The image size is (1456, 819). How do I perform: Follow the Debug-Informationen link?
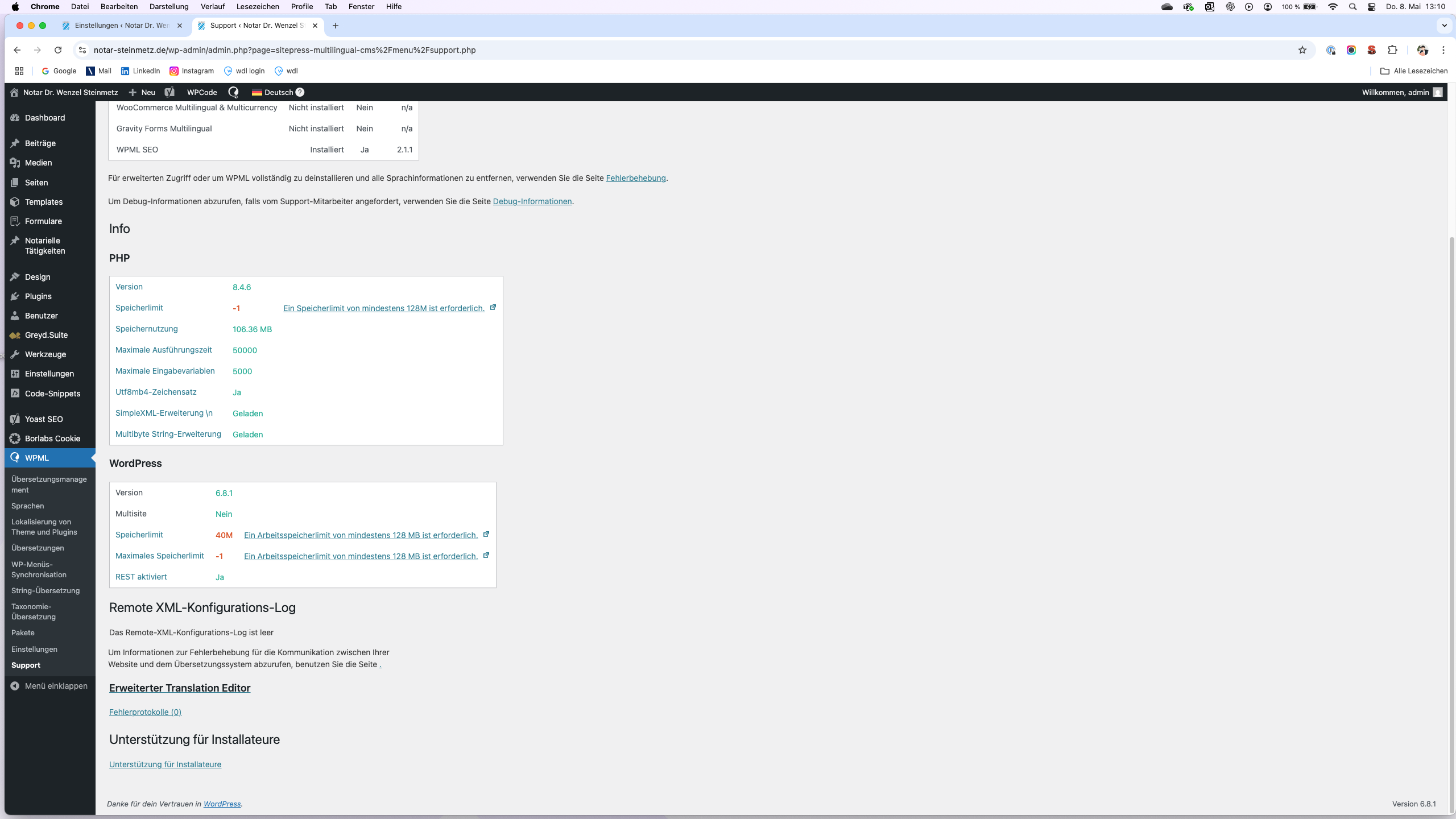point(532,201)
